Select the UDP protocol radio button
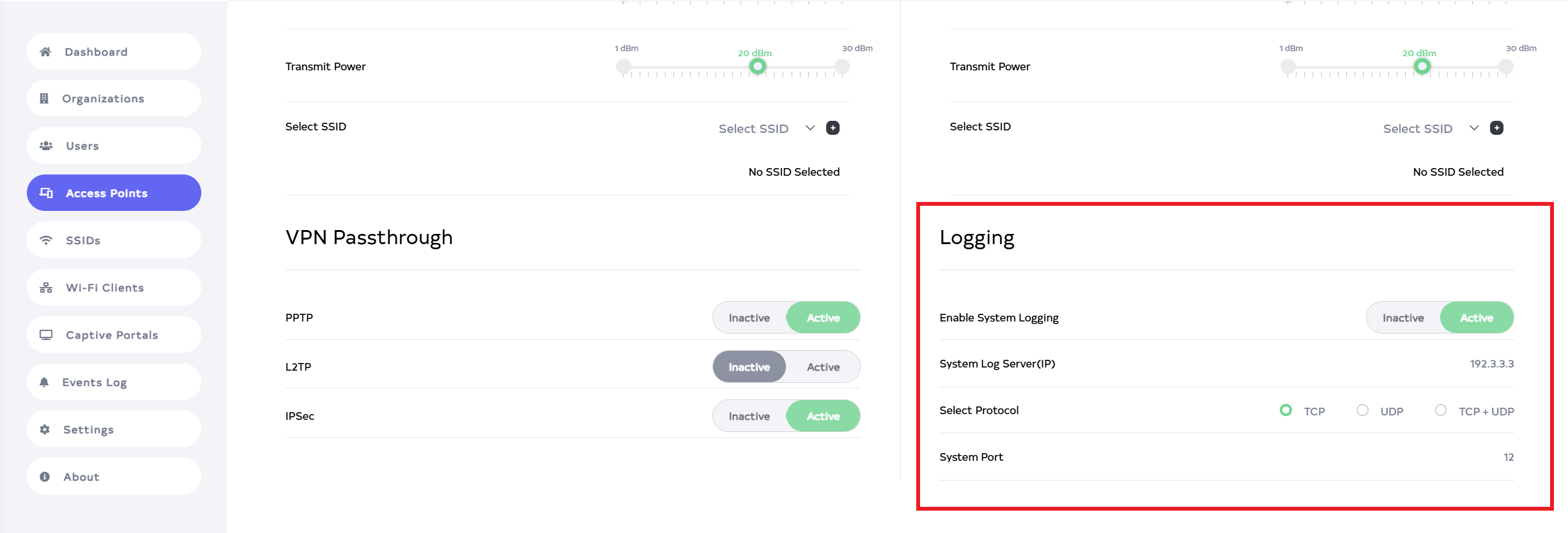The width and height of the screenshot is (1568, 533). click(1362, 410)
